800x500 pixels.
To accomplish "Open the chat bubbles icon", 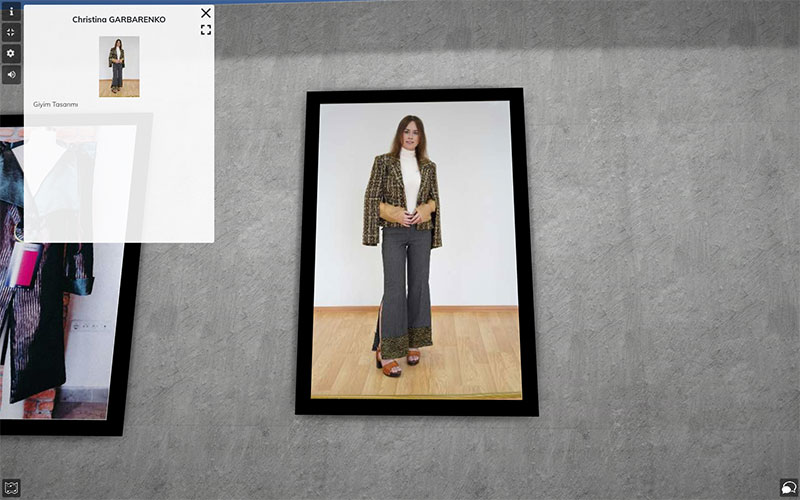I will [789, 488].
